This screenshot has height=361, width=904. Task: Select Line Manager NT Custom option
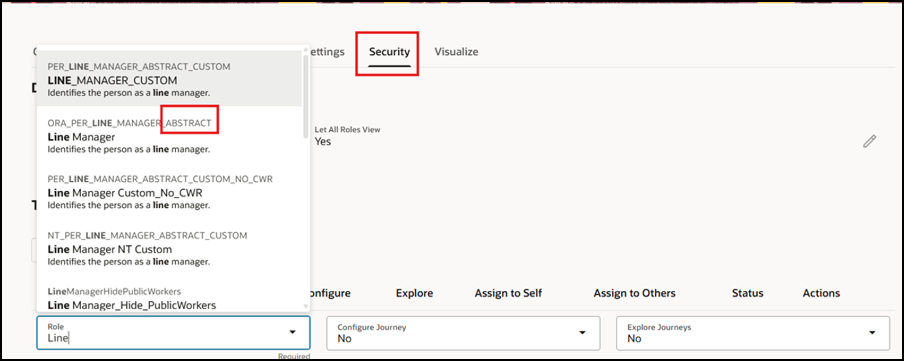click(169, 249)
